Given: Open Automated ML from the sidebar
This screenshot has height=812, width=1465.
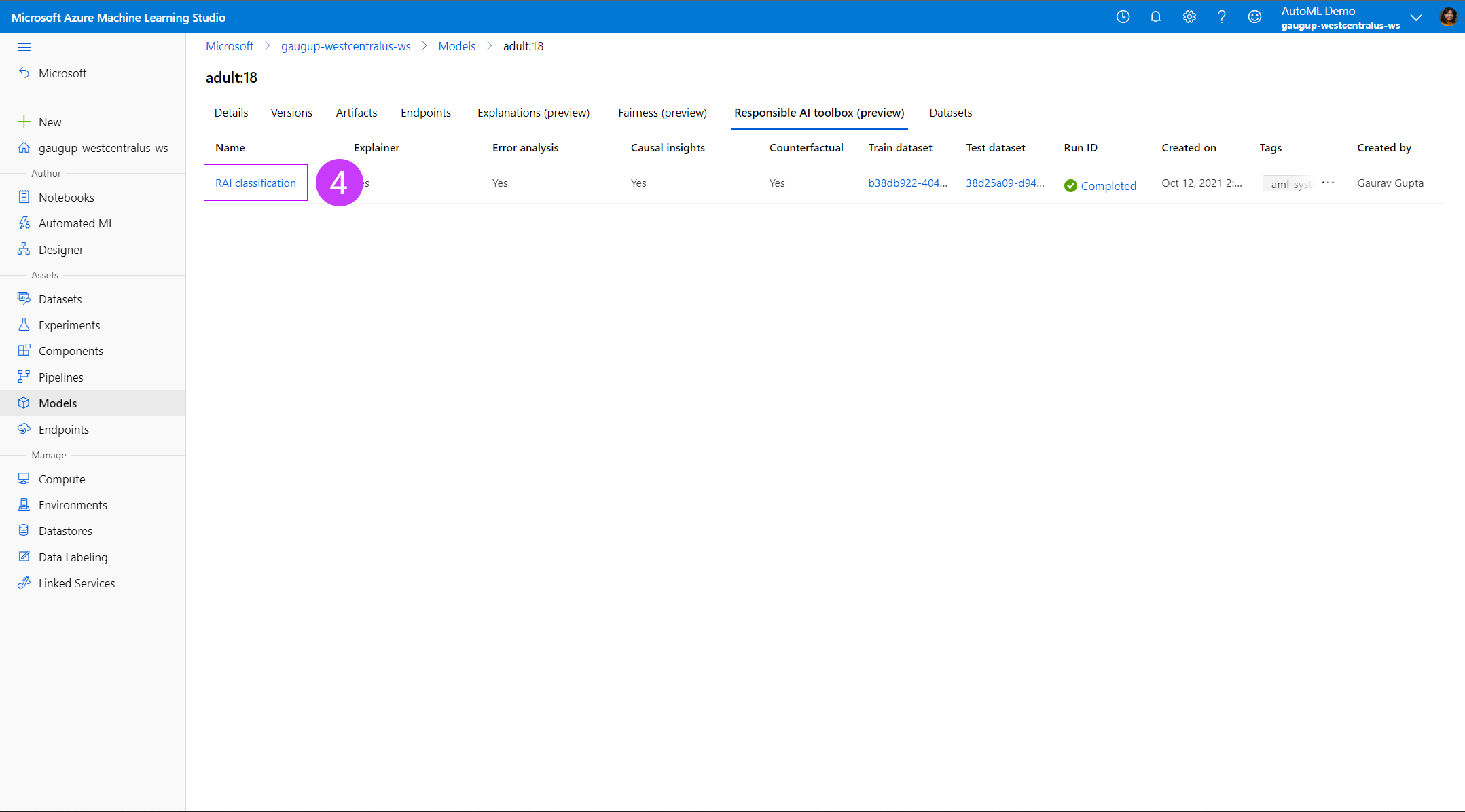Looking at the screenshot, I should [76, 223].
